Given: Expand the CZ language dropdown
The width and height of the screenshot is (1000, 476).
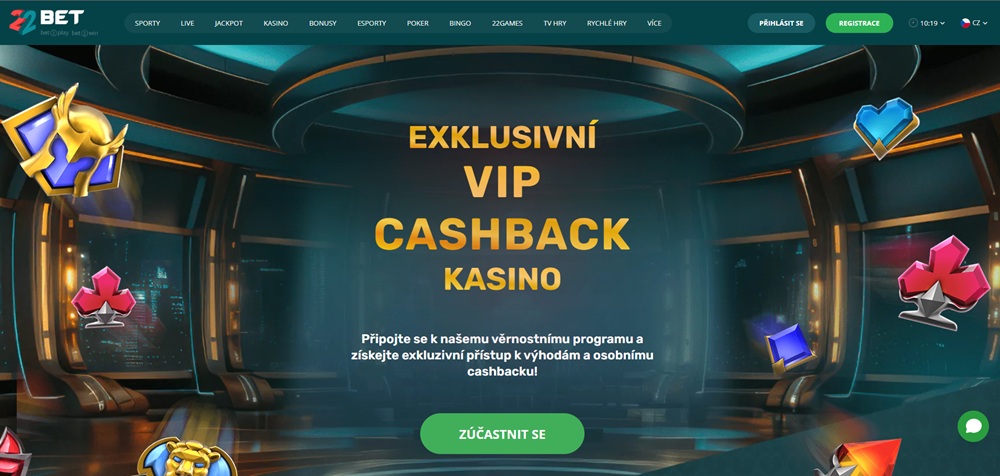Looking at the screenshot, I should [x=976, y=23].
